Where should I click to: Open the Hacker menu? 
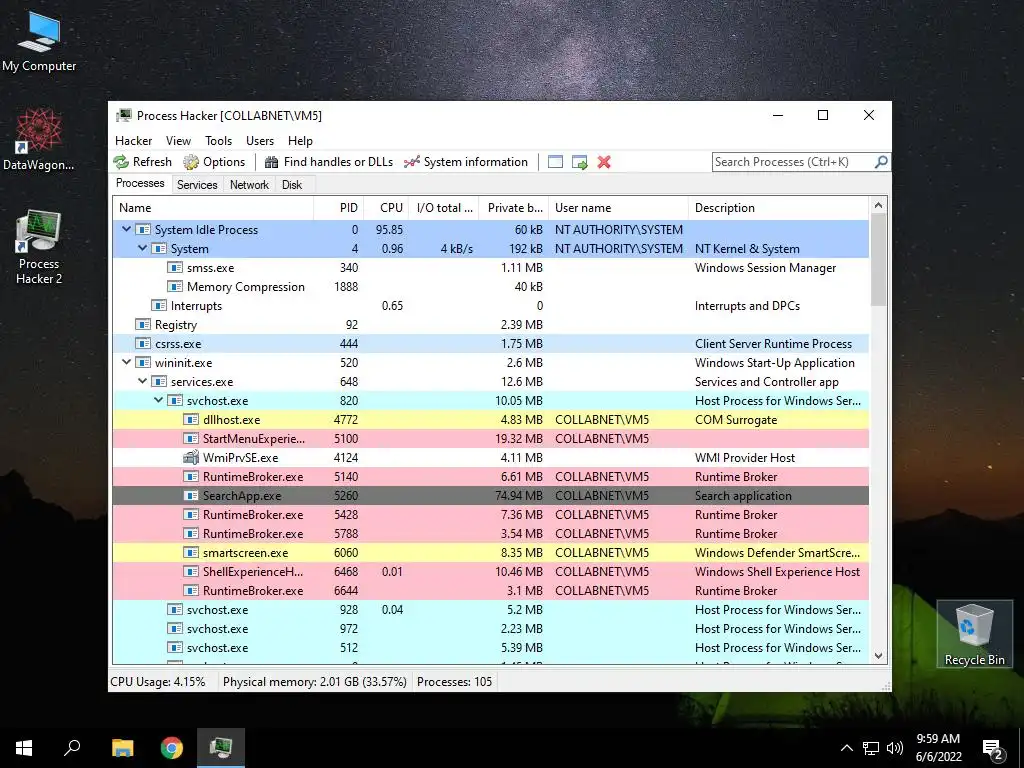pos(133,140)
